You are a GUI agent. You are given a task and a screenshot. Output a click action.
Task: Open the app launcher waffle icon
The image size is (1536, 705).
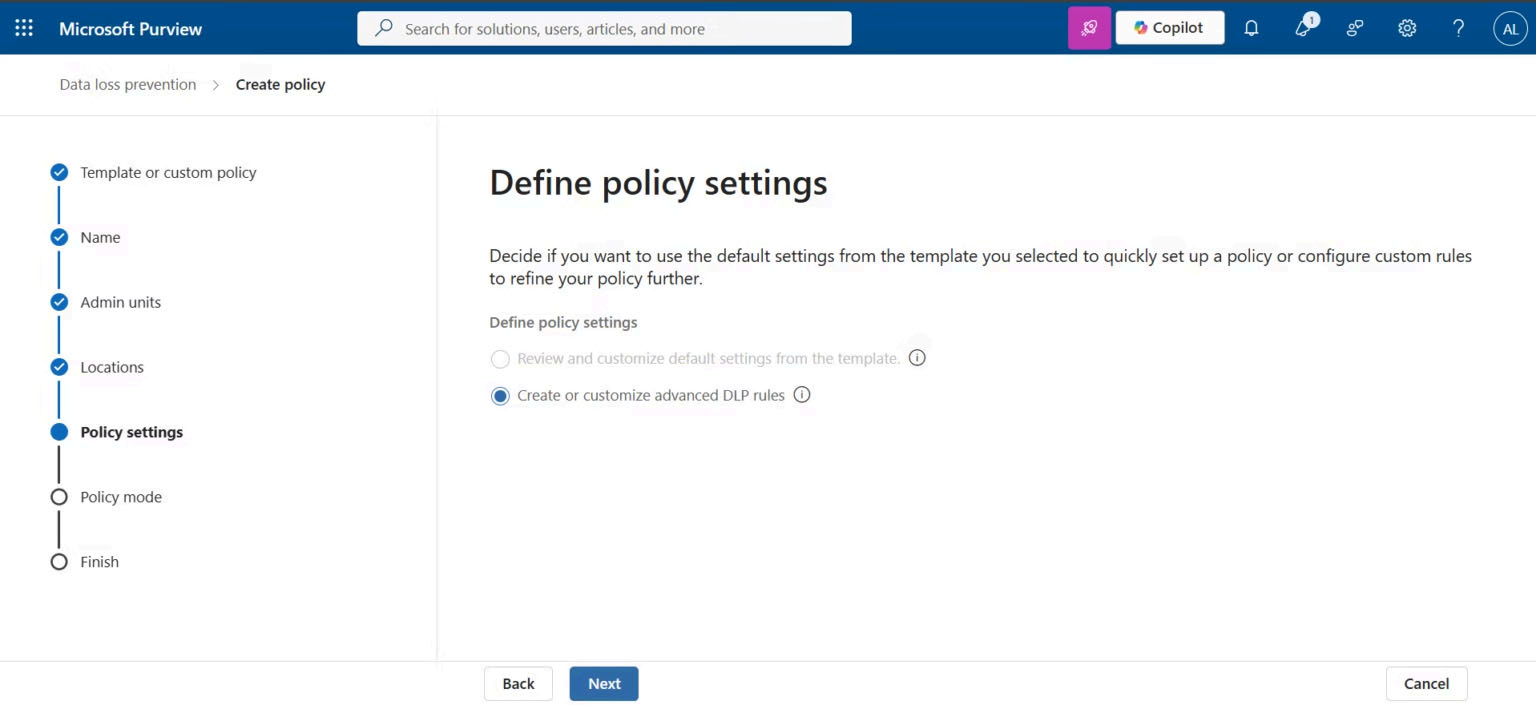click(x=24, y=28)
